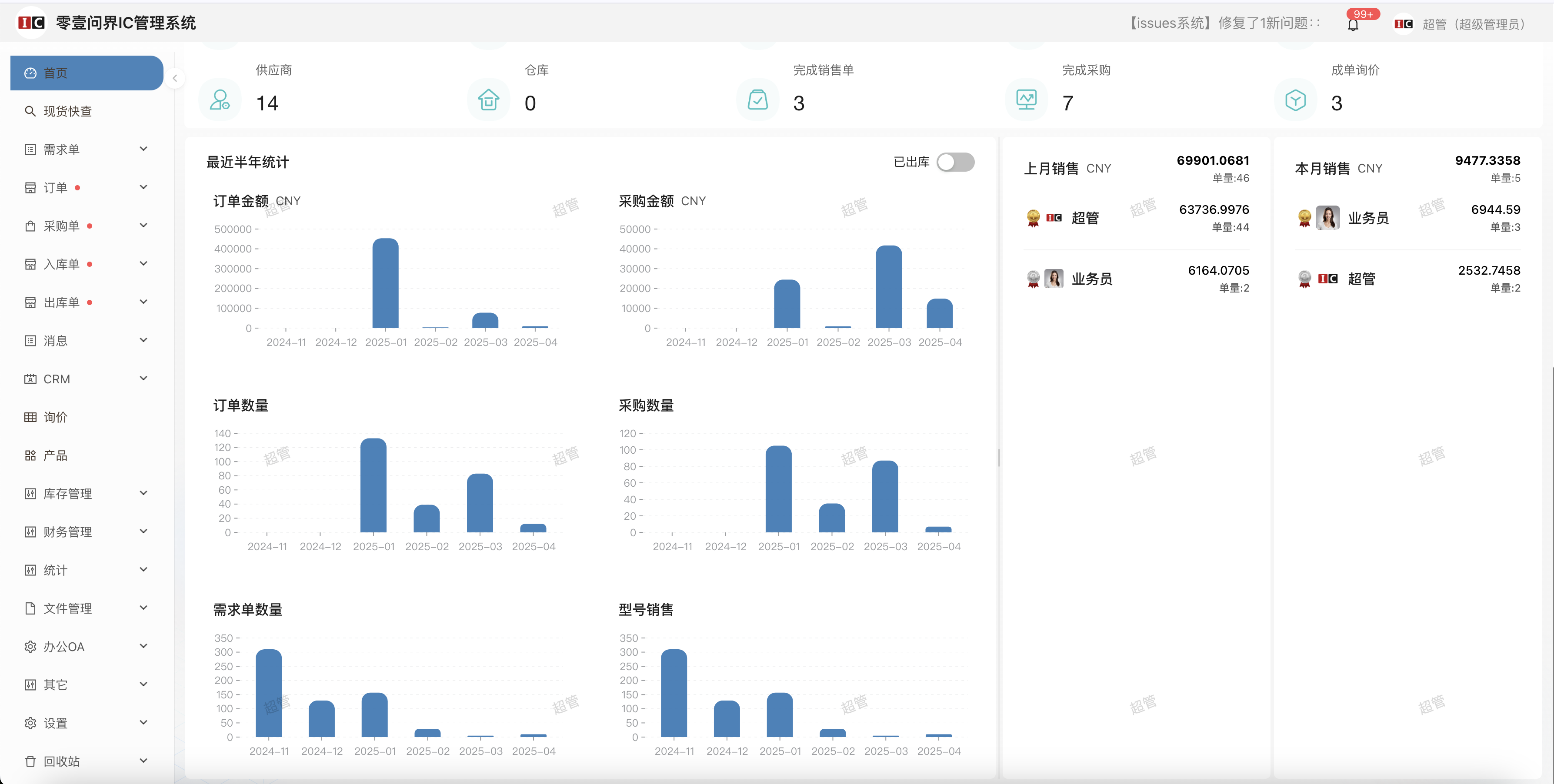
Task: Click the notification bell icon
Action: 1353,25
